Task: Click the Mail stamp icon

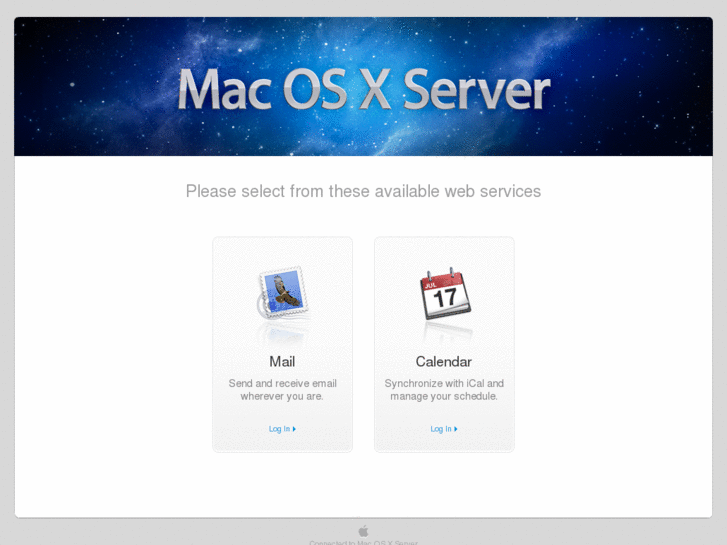Action: pyautogui.click(x=282, y=293)
